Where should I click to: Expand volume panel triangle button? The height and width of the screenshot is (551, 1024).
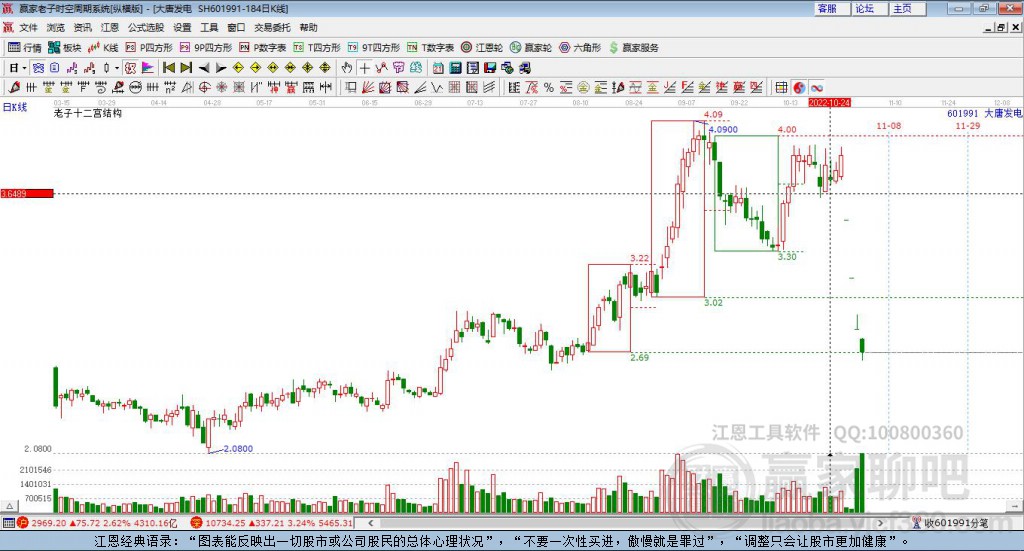(x=9, y=506)
